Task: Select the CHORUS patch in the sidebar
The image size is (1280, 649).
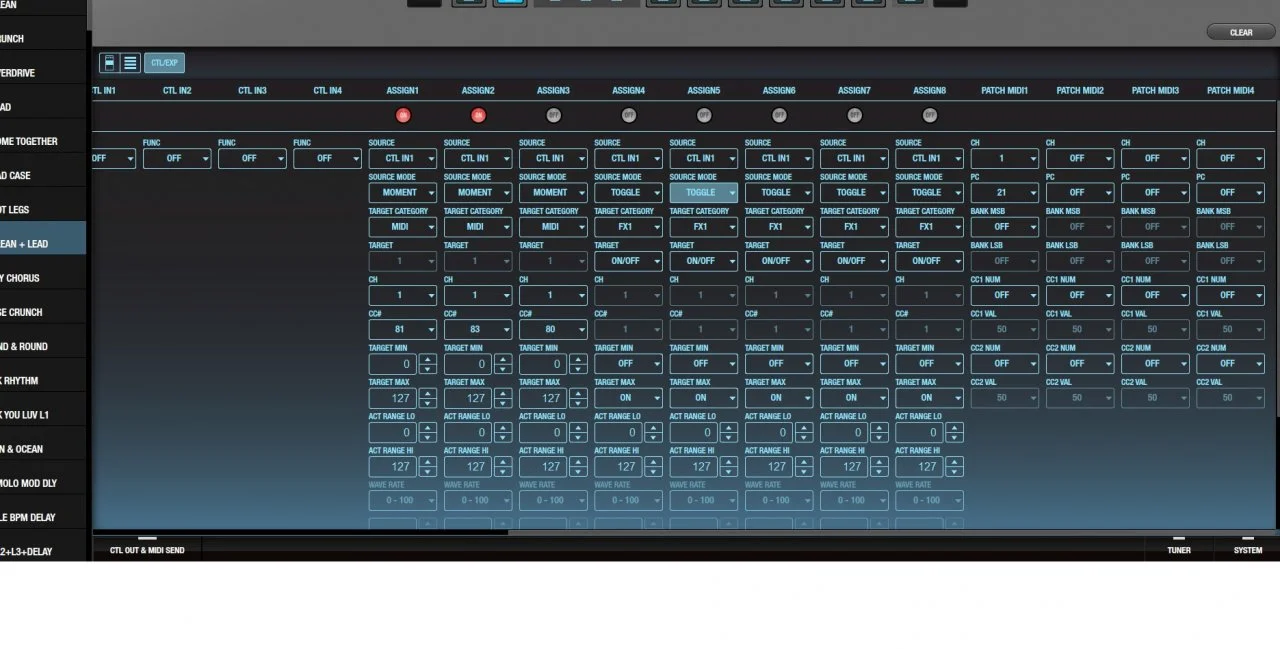Action: pos(43,278)
